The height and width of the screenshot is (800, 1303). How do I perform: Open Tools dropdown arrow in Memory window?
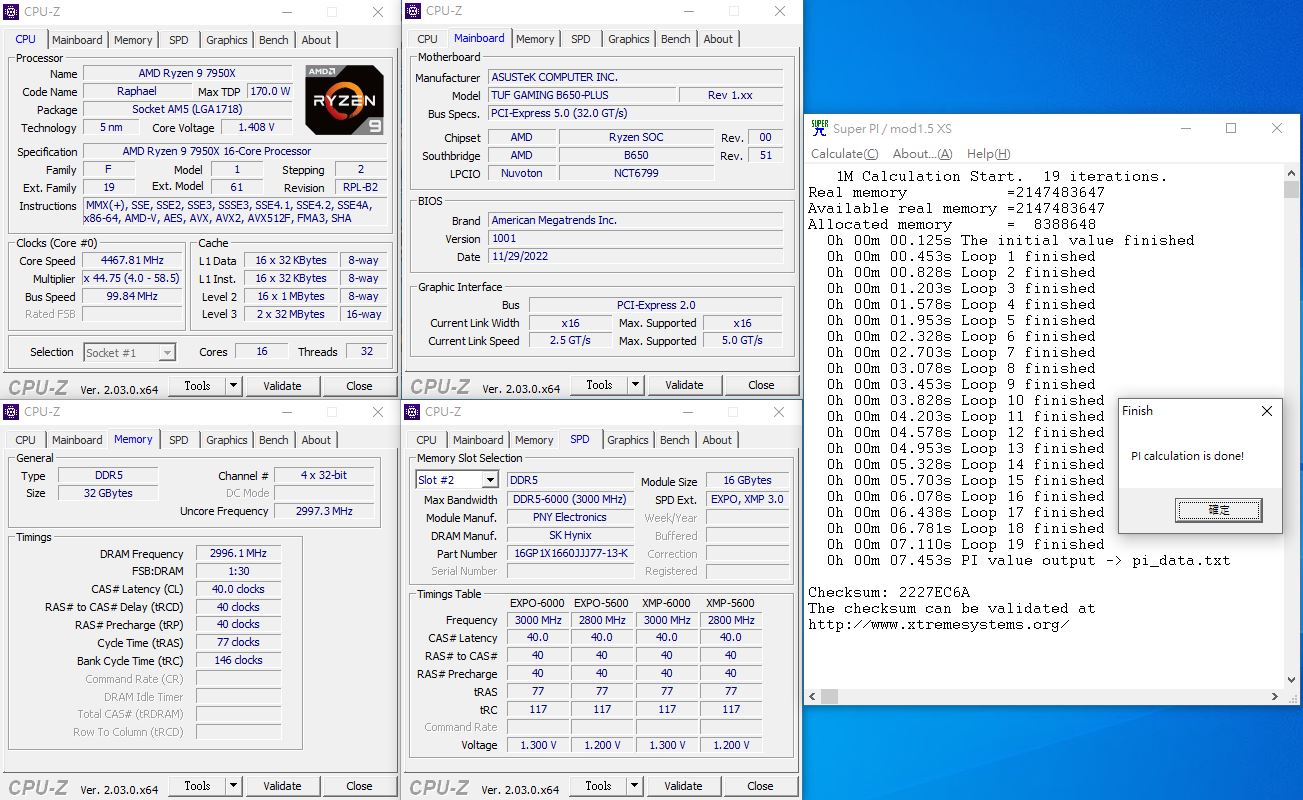(233, 786)
